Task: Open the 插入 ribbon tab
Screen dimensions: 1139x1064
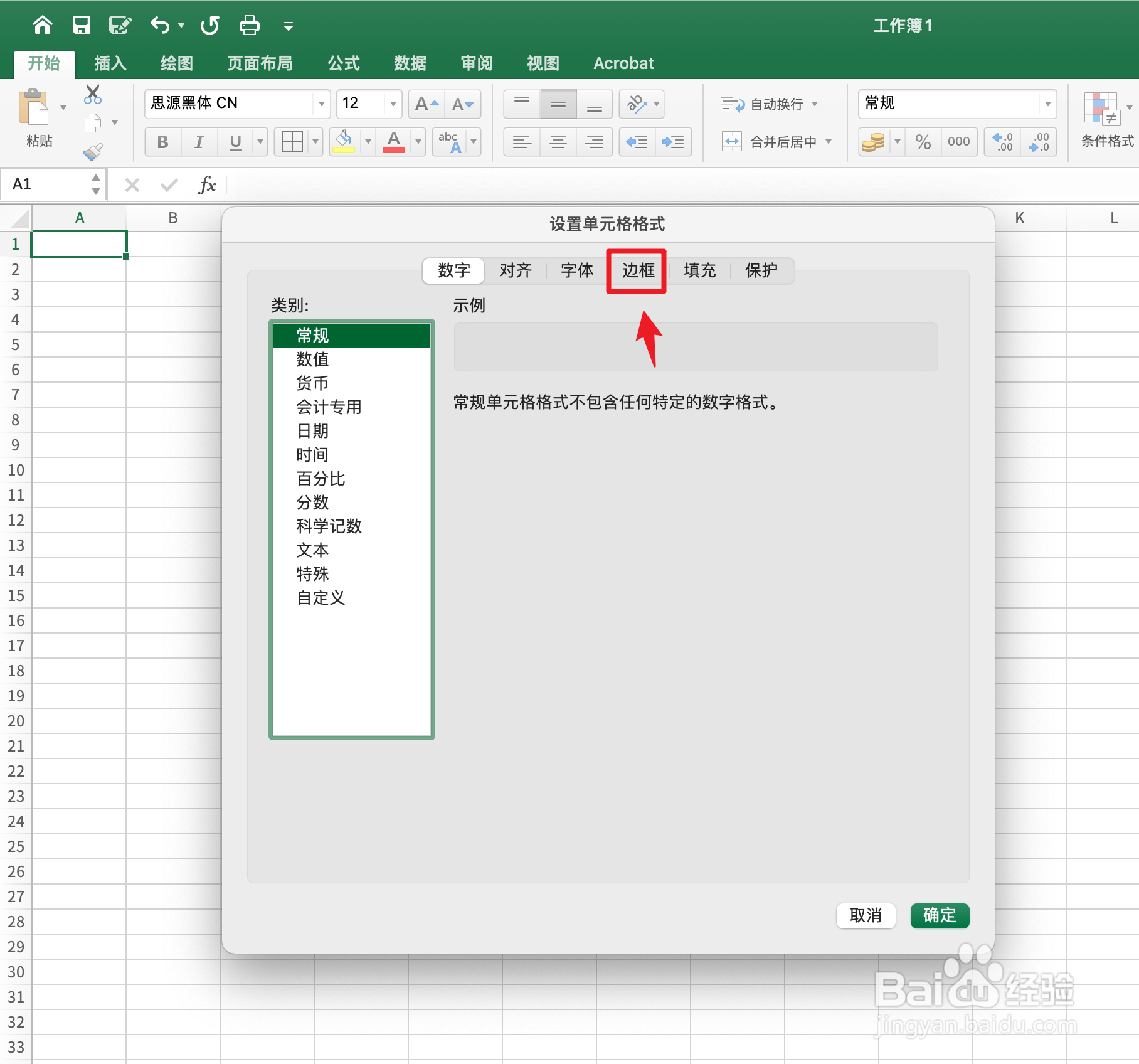Action: point(110,63)
